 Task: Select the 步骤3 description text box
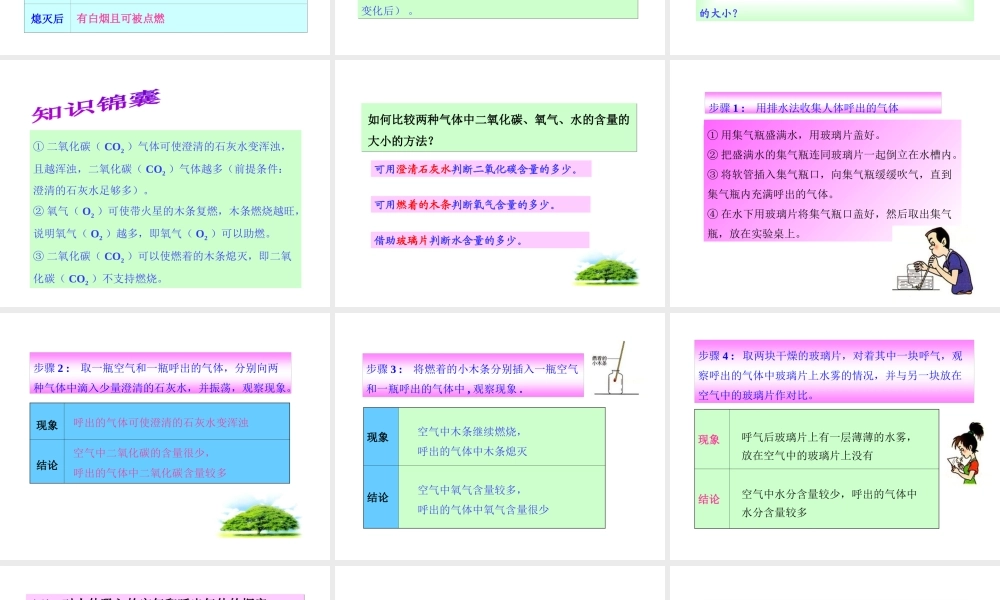pyautogui.click(x=473, y=376)
